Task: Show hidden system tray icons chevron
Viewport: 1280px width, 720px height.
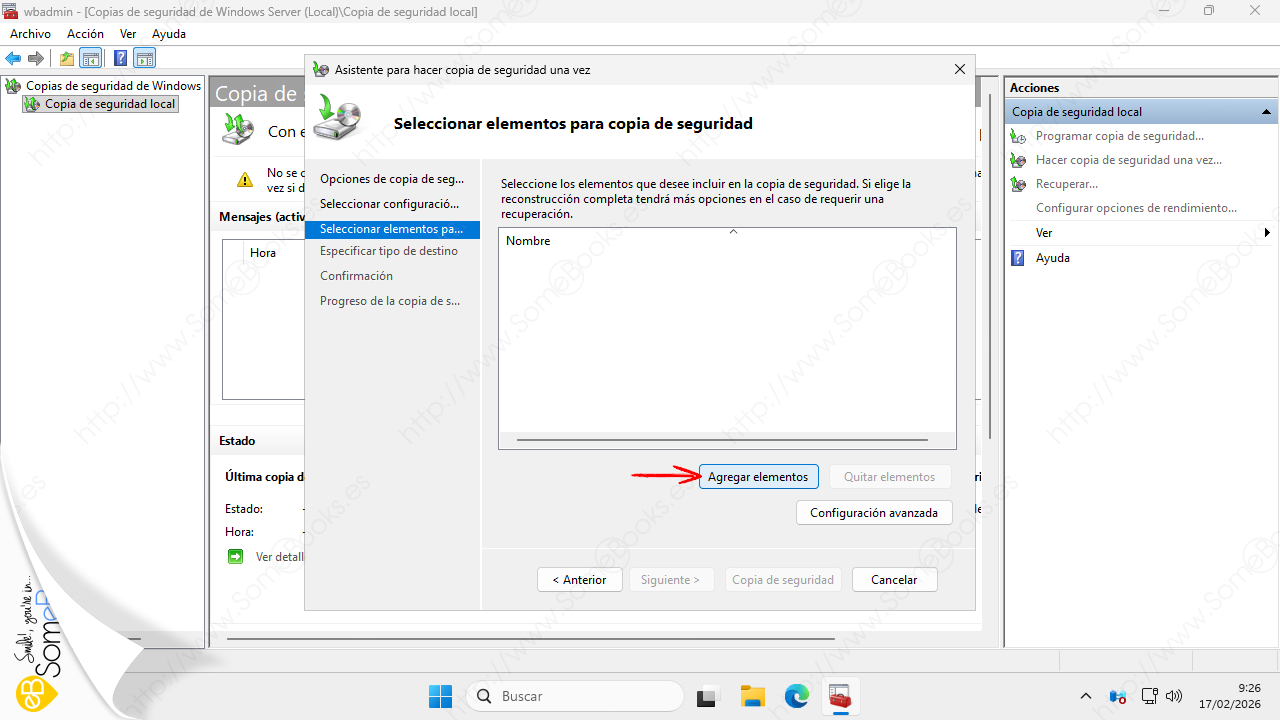Action: [1086, 696]
